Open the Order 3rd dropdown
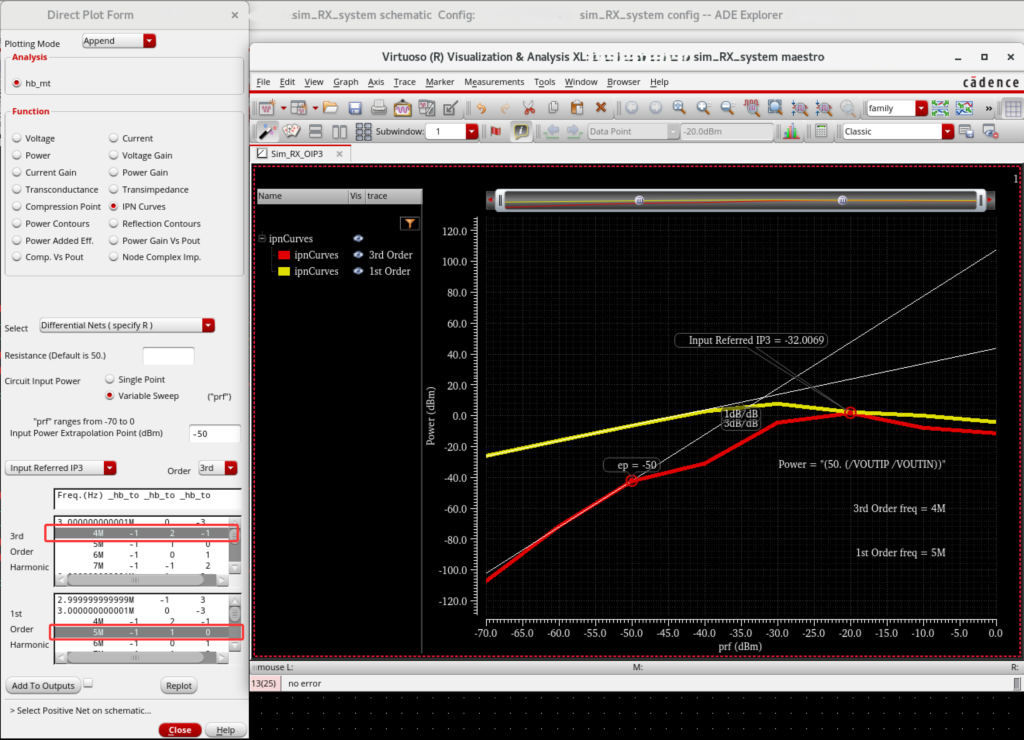 coord(231,468)
